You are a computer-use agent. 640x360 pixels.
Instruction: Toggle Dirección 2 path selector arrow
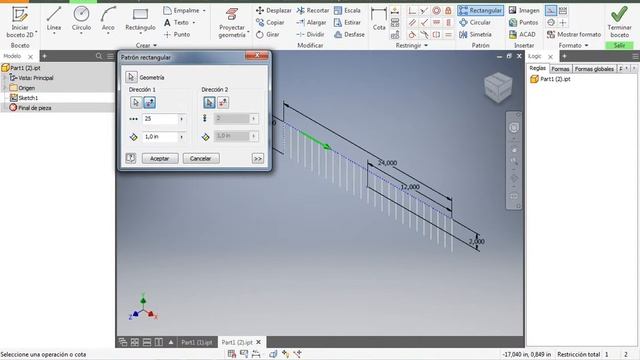point(209,102)
